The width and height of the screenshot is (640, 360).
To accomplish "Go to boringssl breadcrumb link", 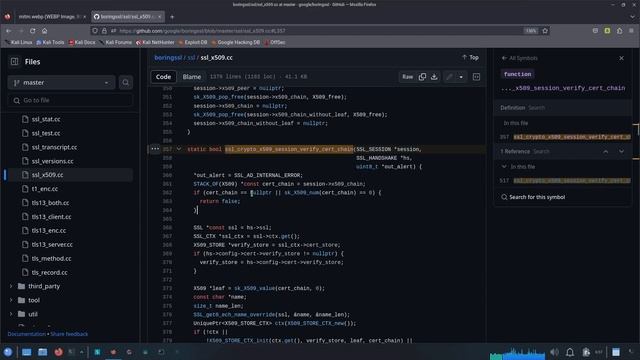I will tap(168, 58).
